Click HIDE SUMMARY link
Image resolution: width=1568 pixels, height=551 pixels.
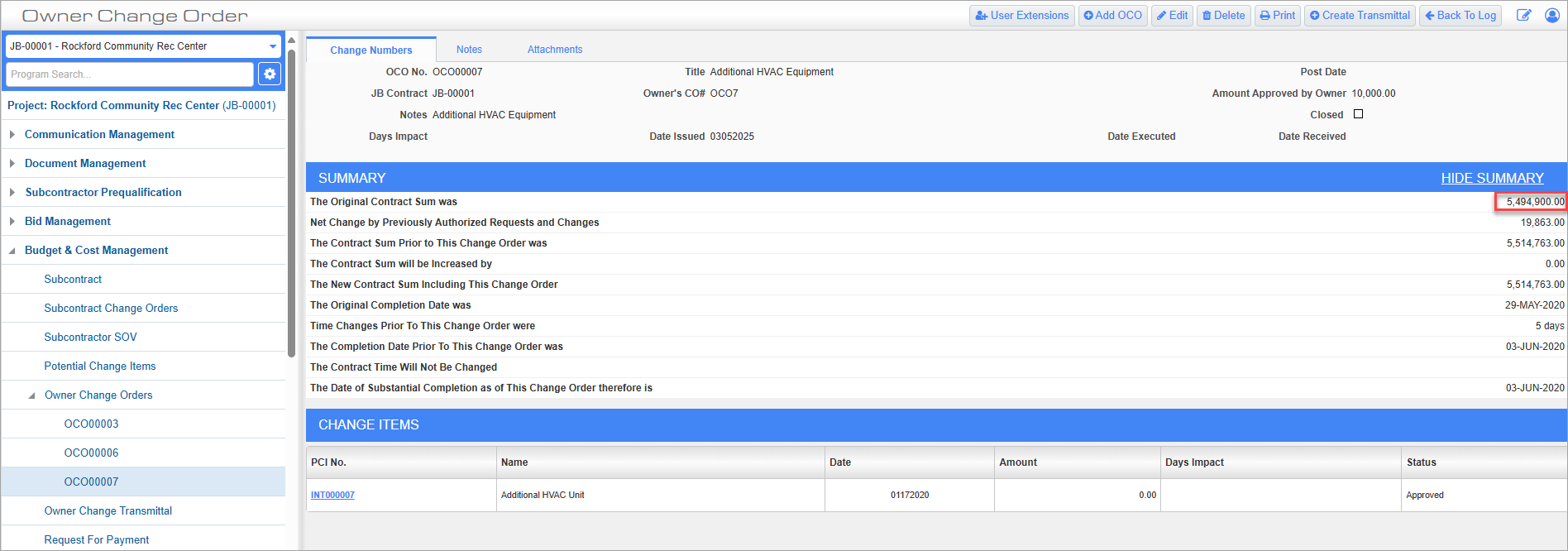(x=1492, y=178)
